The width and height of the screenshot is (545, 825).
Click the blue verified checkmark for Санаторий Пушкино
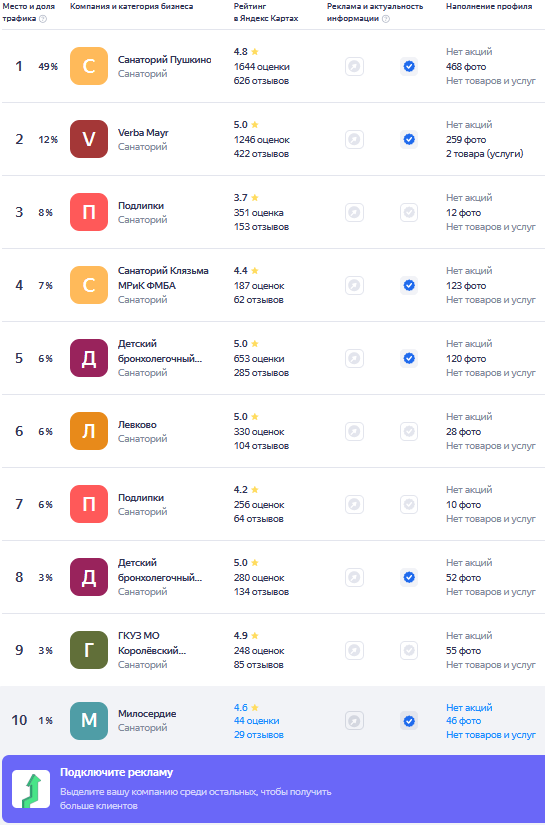click(x=409, y=66)
